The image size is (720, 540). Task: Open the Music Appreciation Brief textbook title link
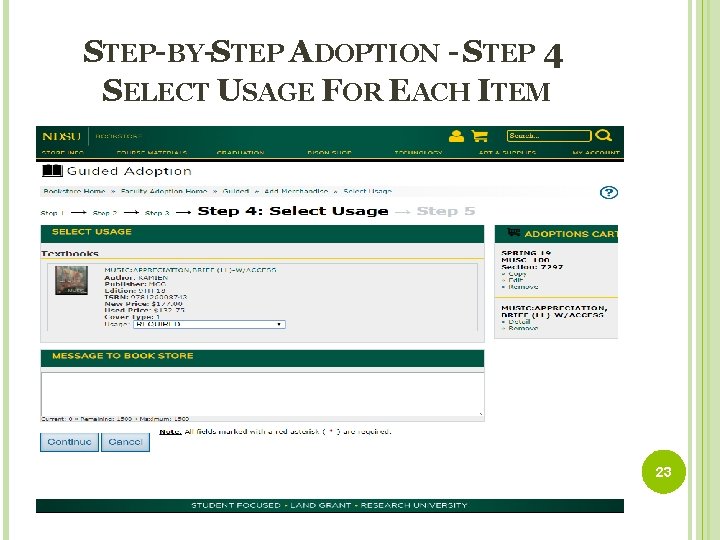coord(190,270)
